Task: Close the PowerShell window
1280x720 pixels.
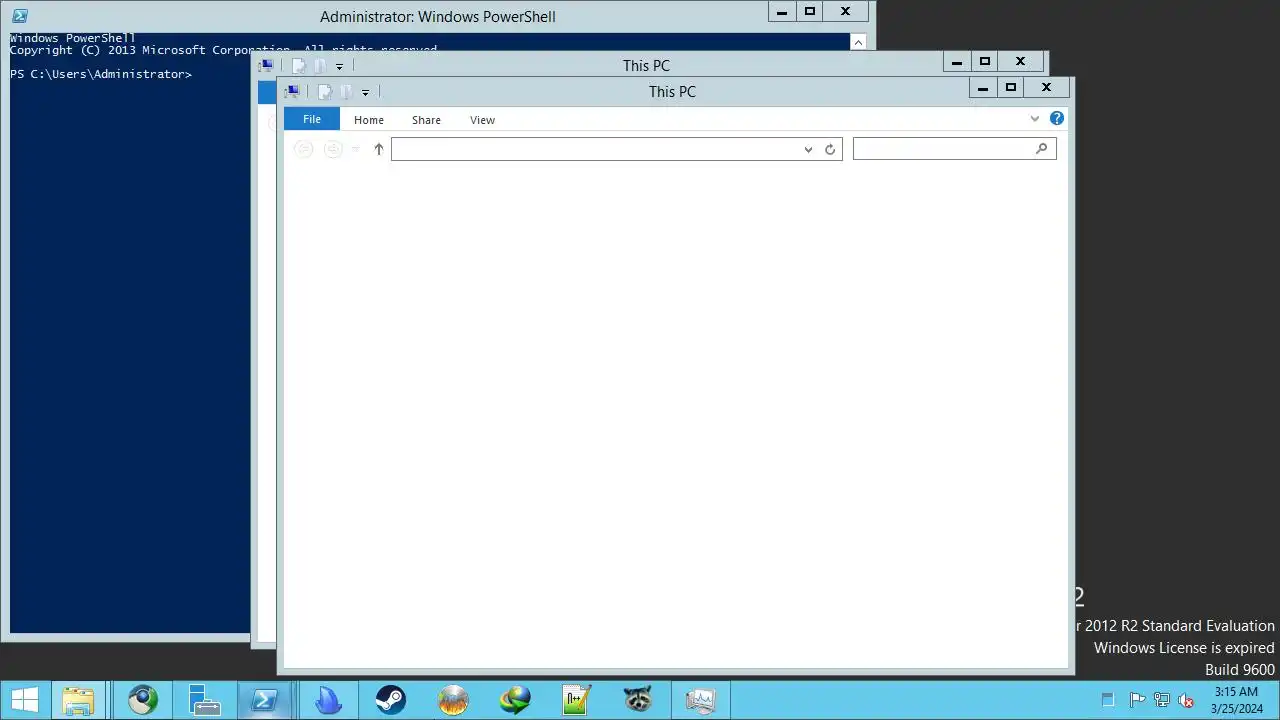Action: tap(845, 12)
